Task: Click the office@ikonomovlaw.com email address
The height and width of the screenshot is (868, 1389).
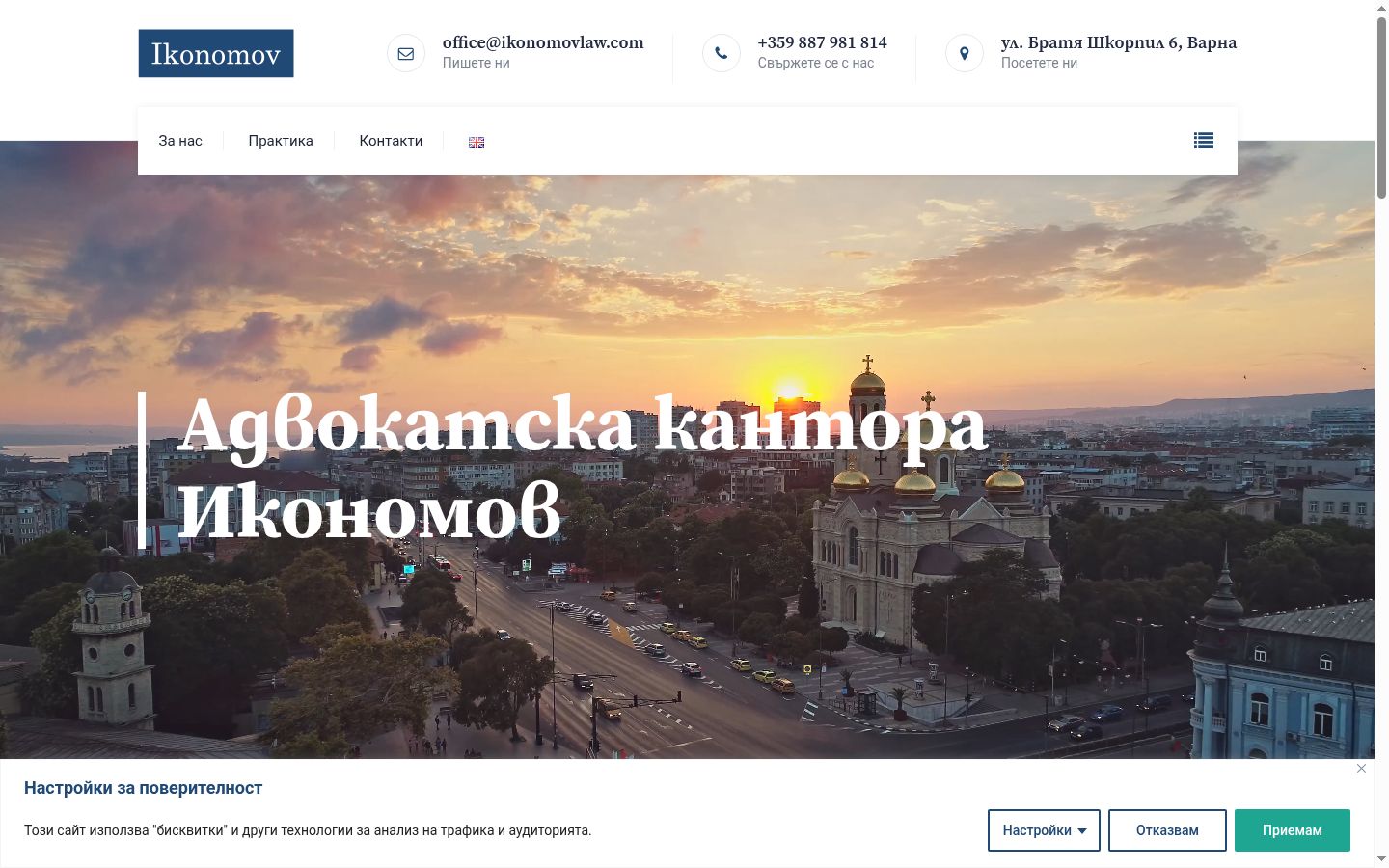Action: click(543, 42)
